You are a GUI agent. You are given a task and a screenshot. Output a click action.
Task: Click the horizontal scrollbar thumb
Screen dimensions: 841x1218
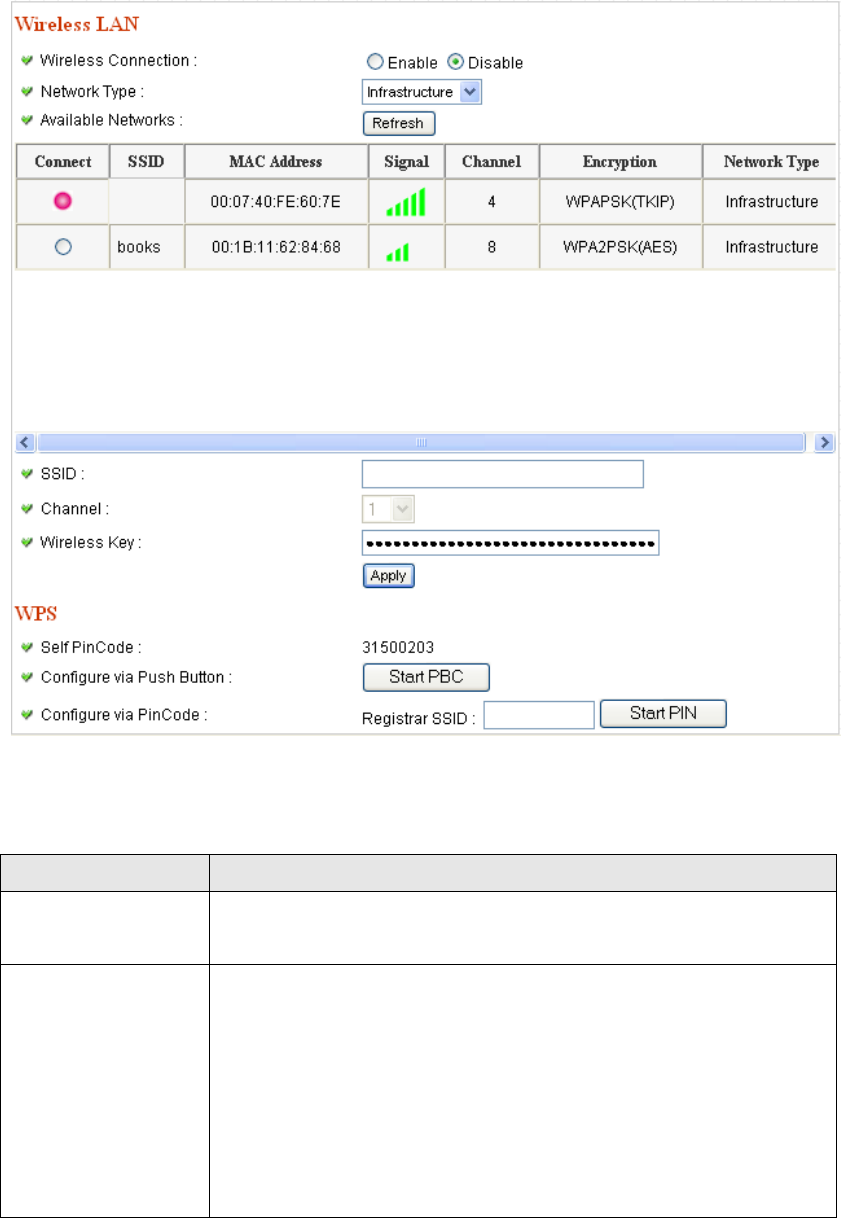click(x=421, y=441)
